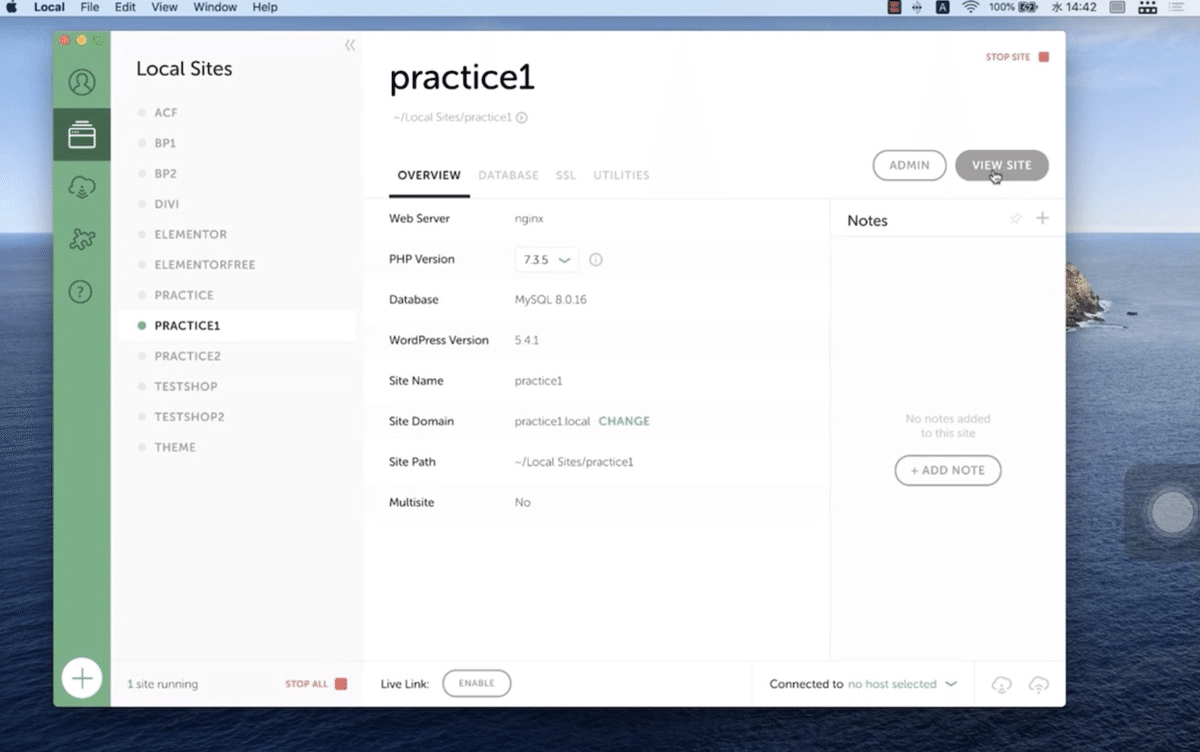Click the Wi-Fi icon in menu bar
Image resolution: width=1200 pixels, height=752 pixels.
tap(970, 7)
